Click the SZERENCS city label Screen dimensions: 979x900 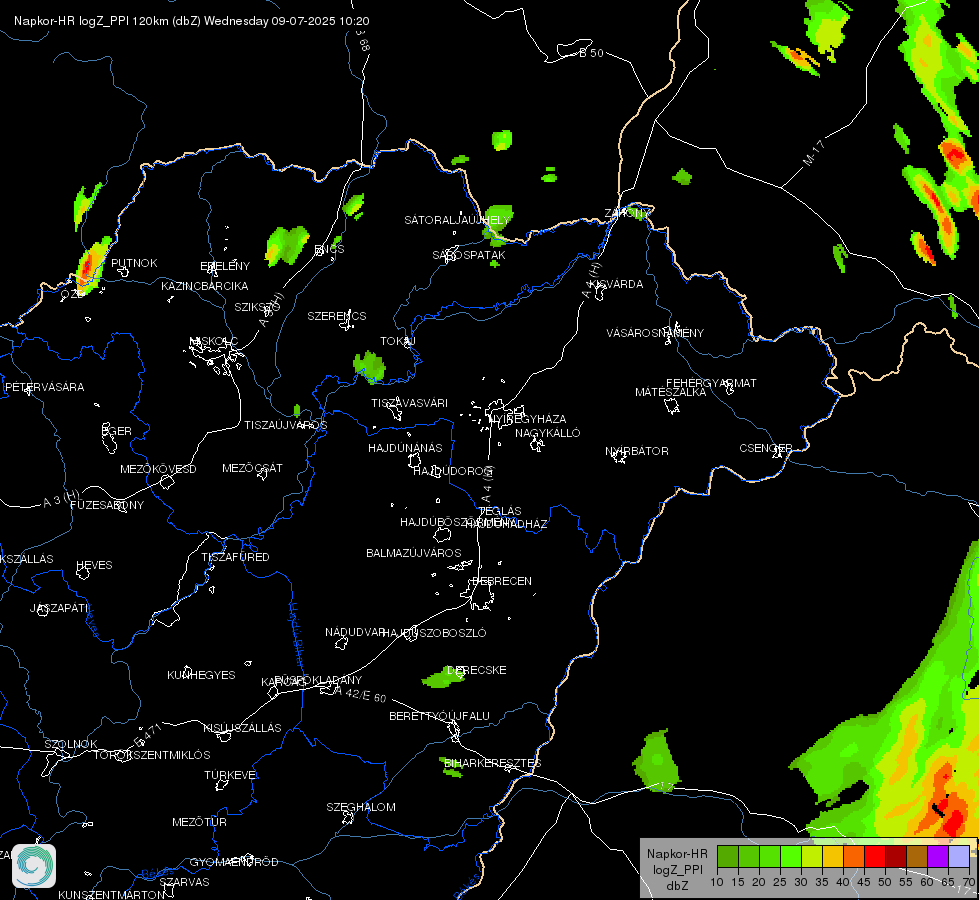click(x=337, y=316)
